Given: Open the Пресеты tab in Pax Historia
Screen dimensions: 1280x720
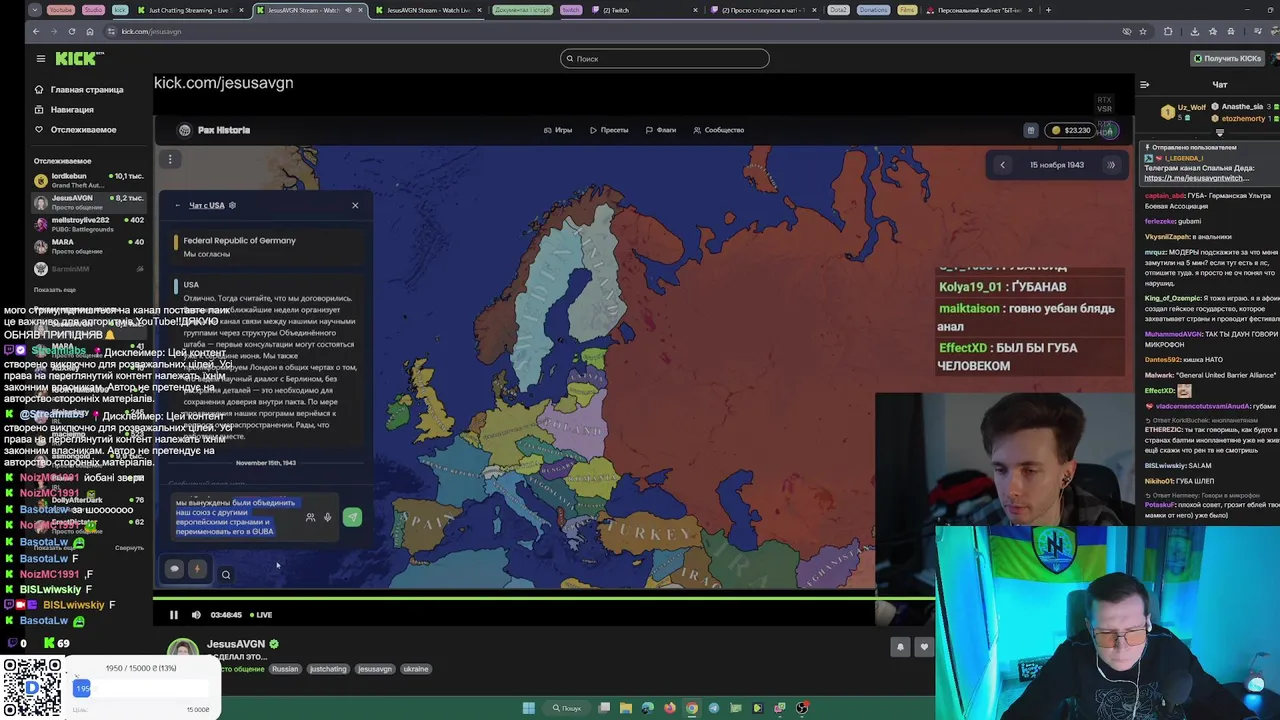Looking at the screenshot, I should coord(609,130).
